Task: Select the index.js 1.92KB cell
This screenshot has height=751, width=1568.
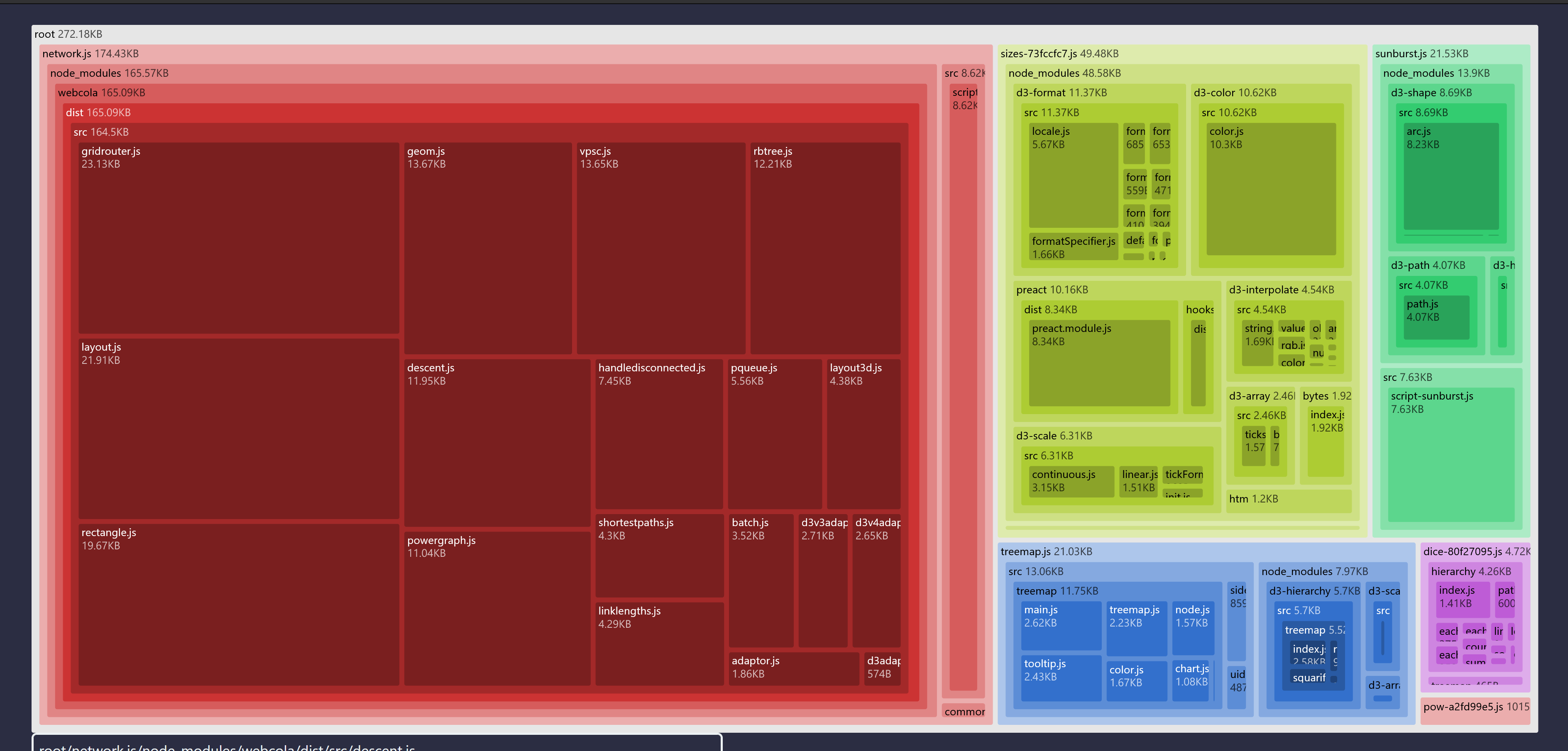Action: pos(1325,442)
